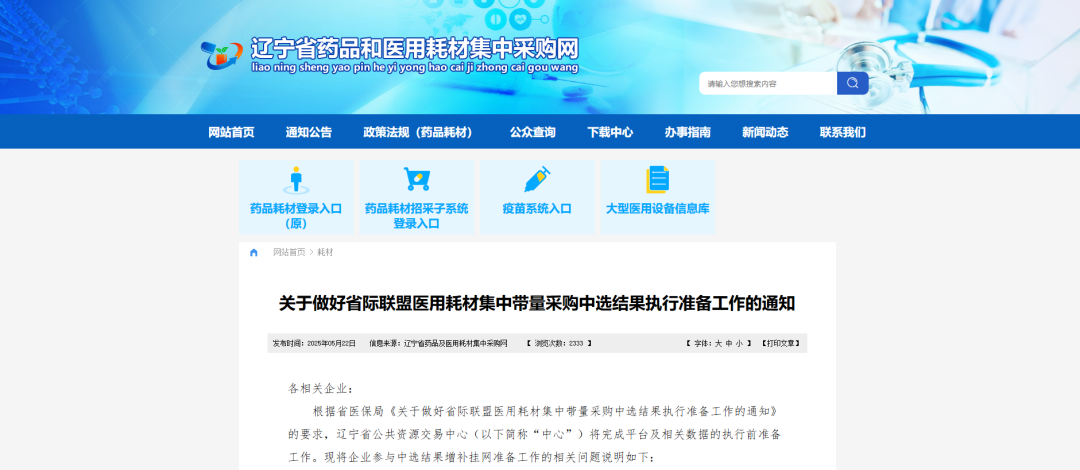Open 新闻动态 menu item
The height and width of the screenshot is (470, 1080).
(x=765, y=132)
